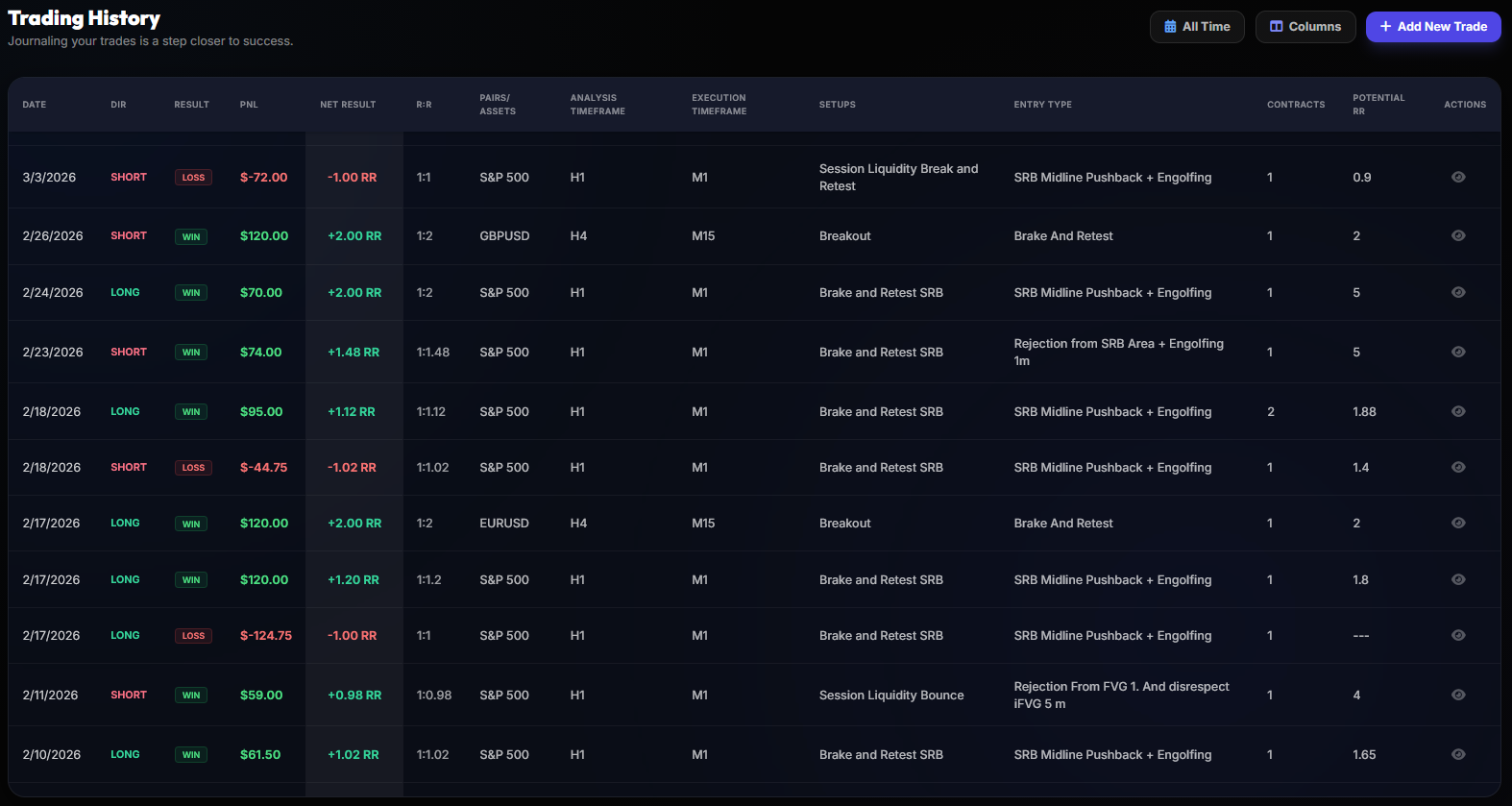Sort by the Date column header
The height and width of the screenshot is (806, 1512).
35,105
